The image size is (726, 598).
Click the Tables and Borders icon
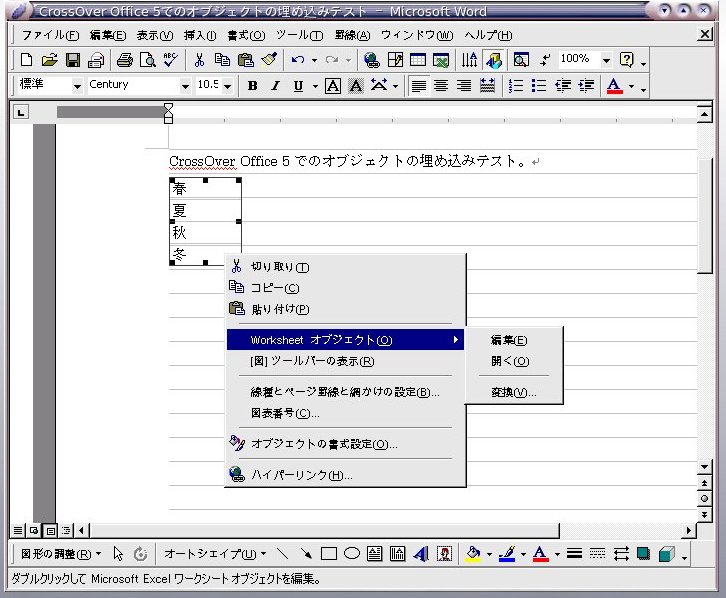(x=395, y=60)
